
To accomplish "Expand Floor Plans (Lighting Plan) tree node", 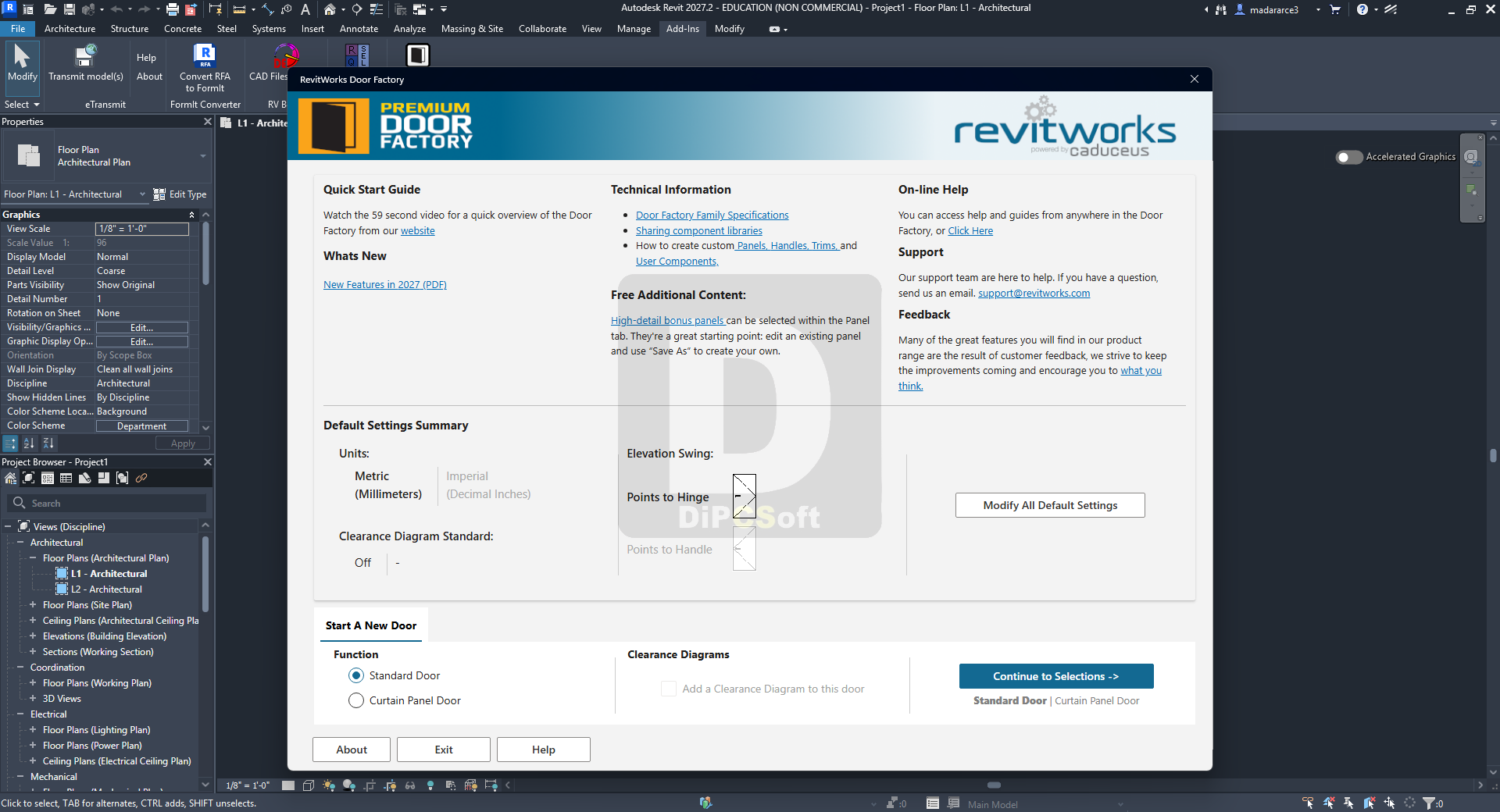I will tap(33, 730).
